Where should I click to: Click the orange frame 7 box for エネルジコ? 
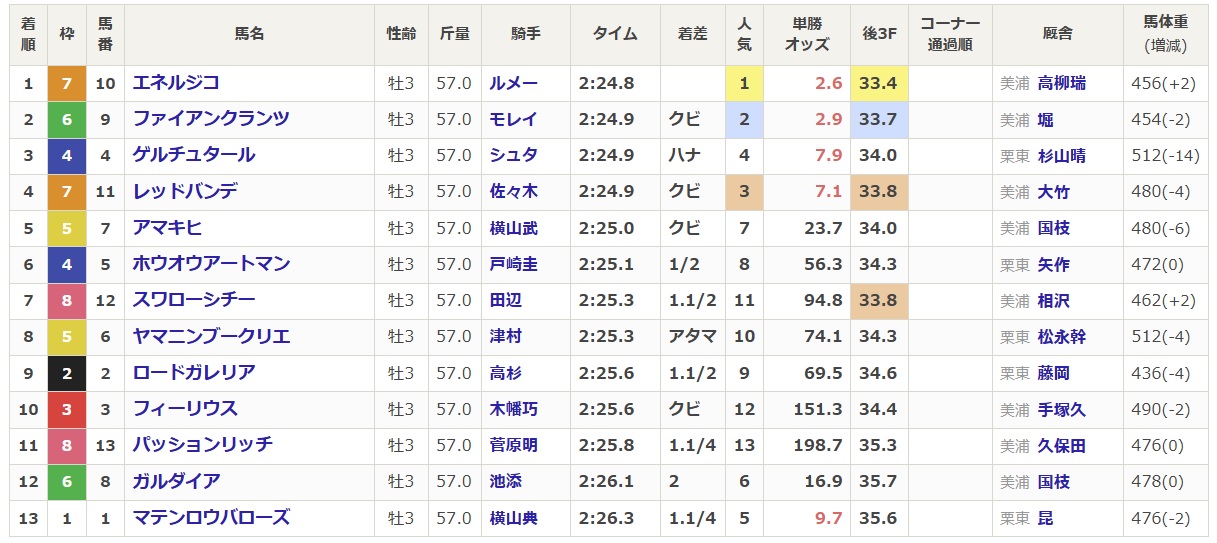67,83
